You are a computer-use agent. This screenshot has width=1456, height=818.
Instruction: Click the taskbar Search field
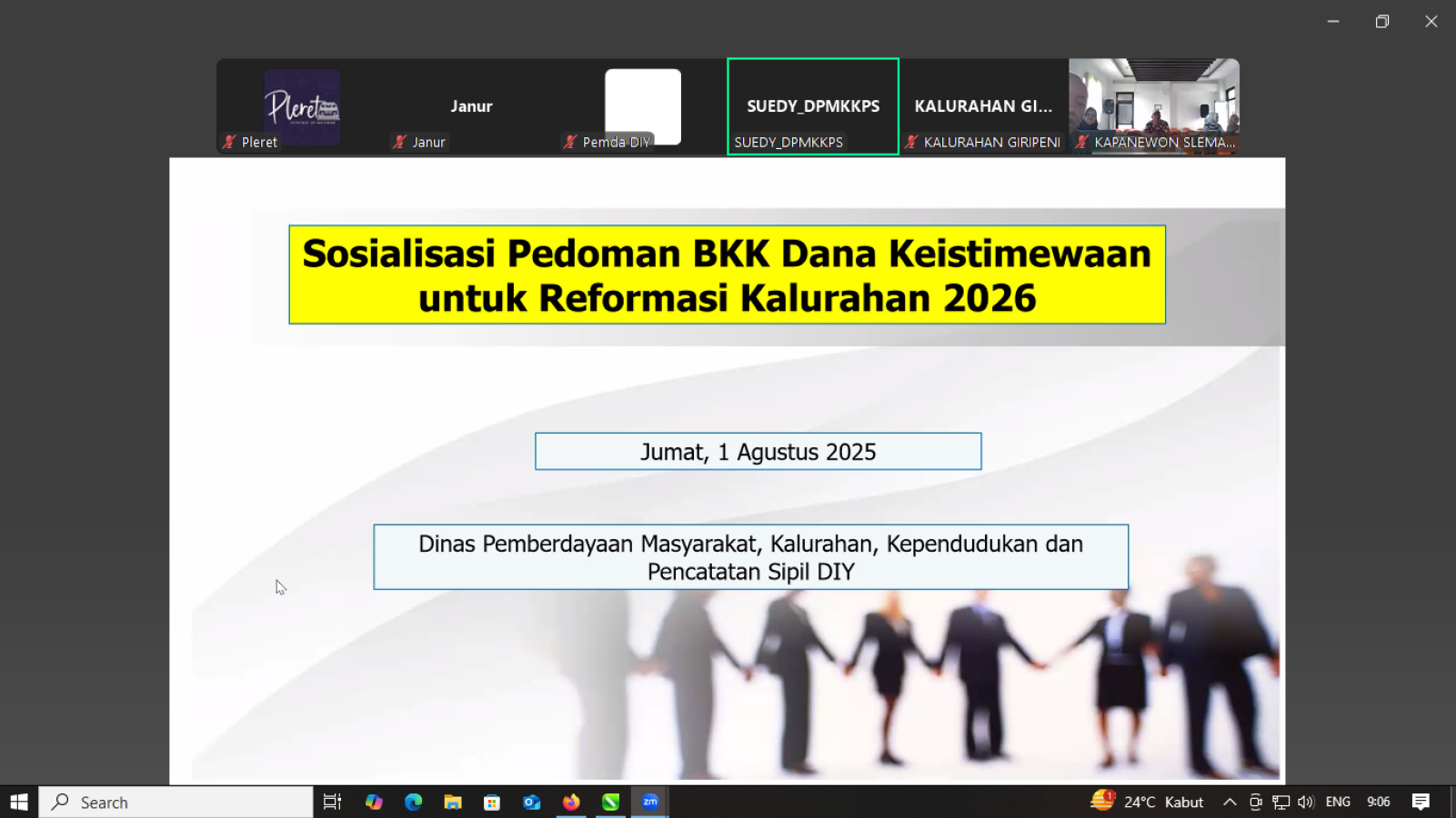pos(176,802)
